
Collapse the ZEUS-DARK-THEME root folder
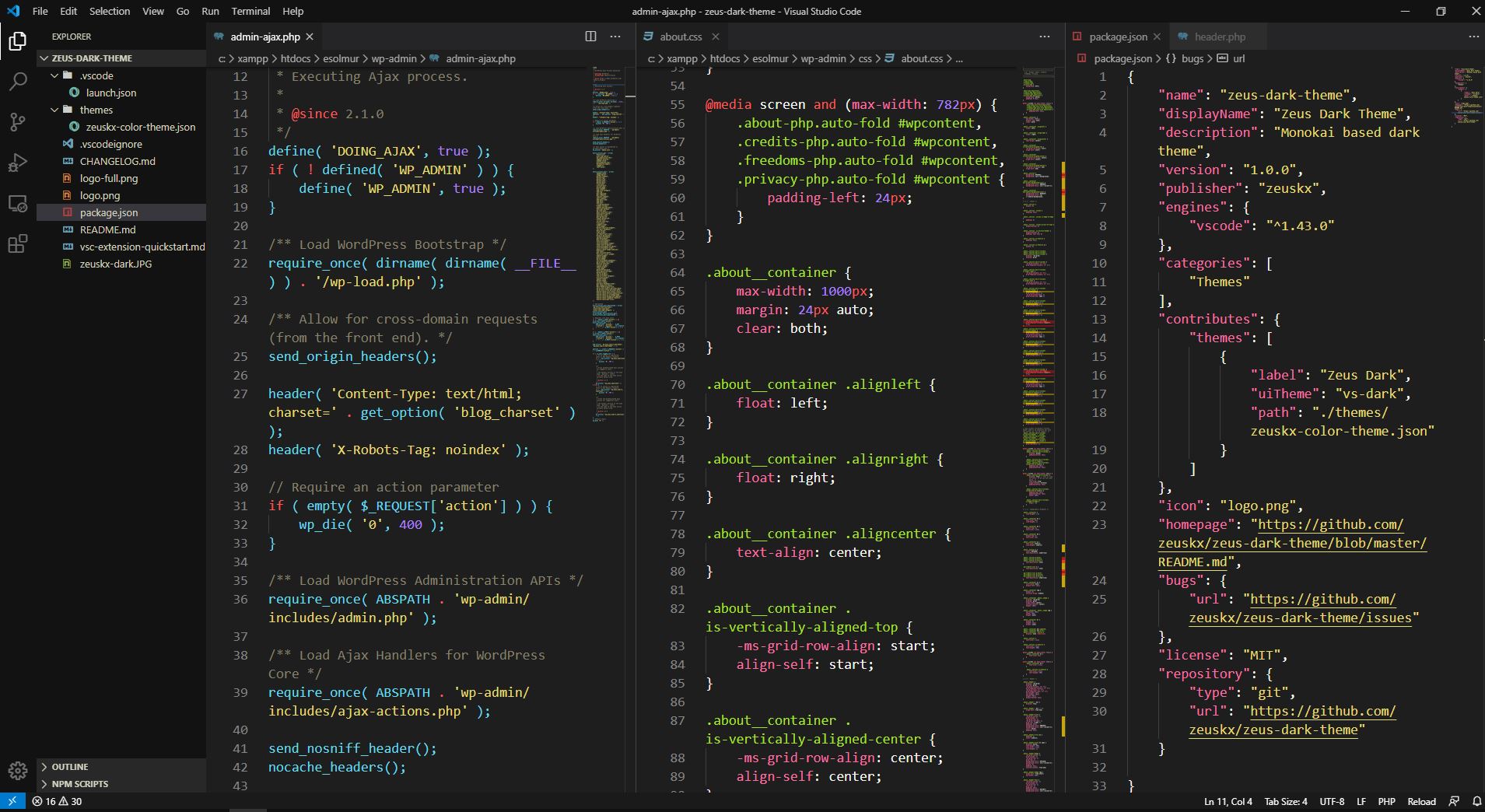pyautogui.click(x=121, y=58)
